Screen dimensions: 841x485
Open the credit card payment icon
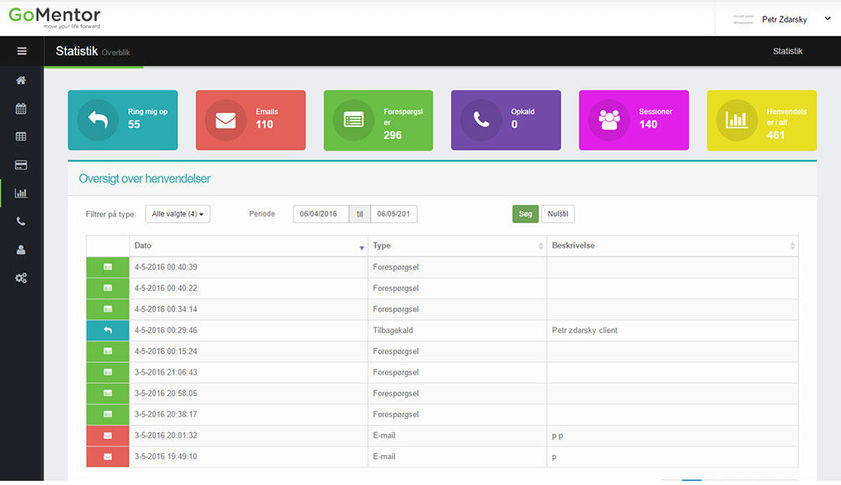click(21, 164)
